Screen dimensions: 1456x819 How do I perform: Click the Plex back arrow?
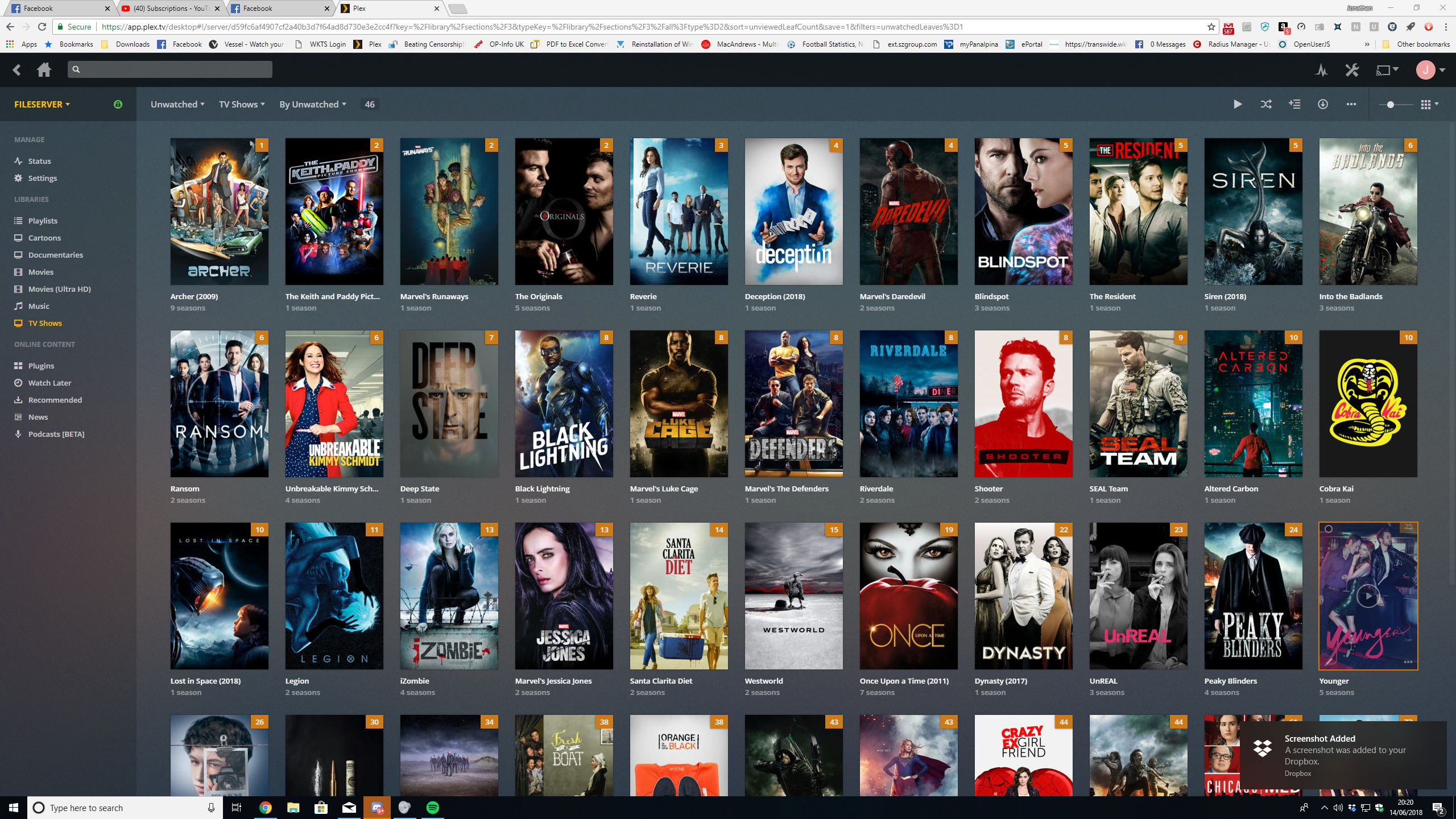pos(16,69)
